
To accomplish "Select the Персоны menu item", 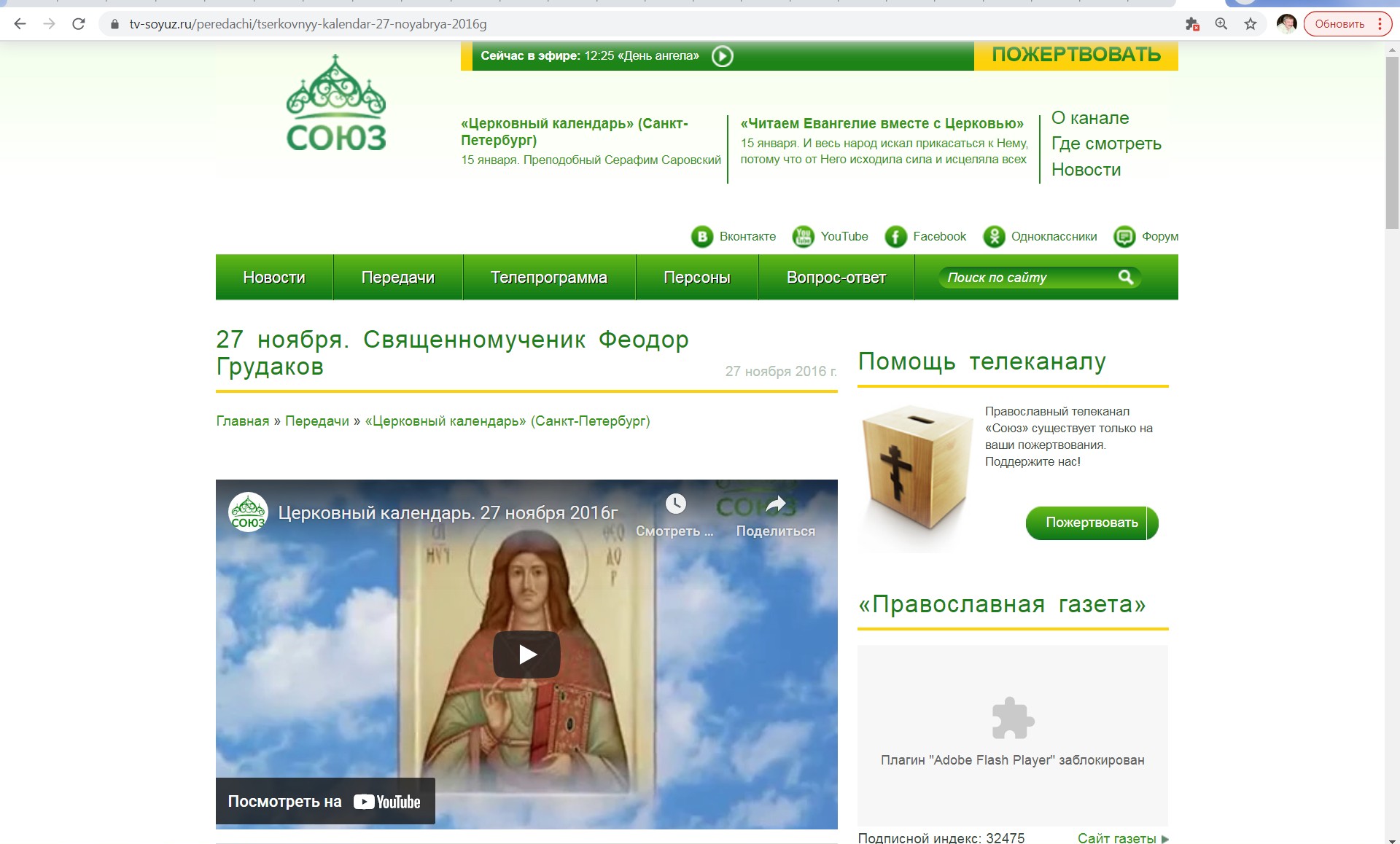I will coord(697,277).
